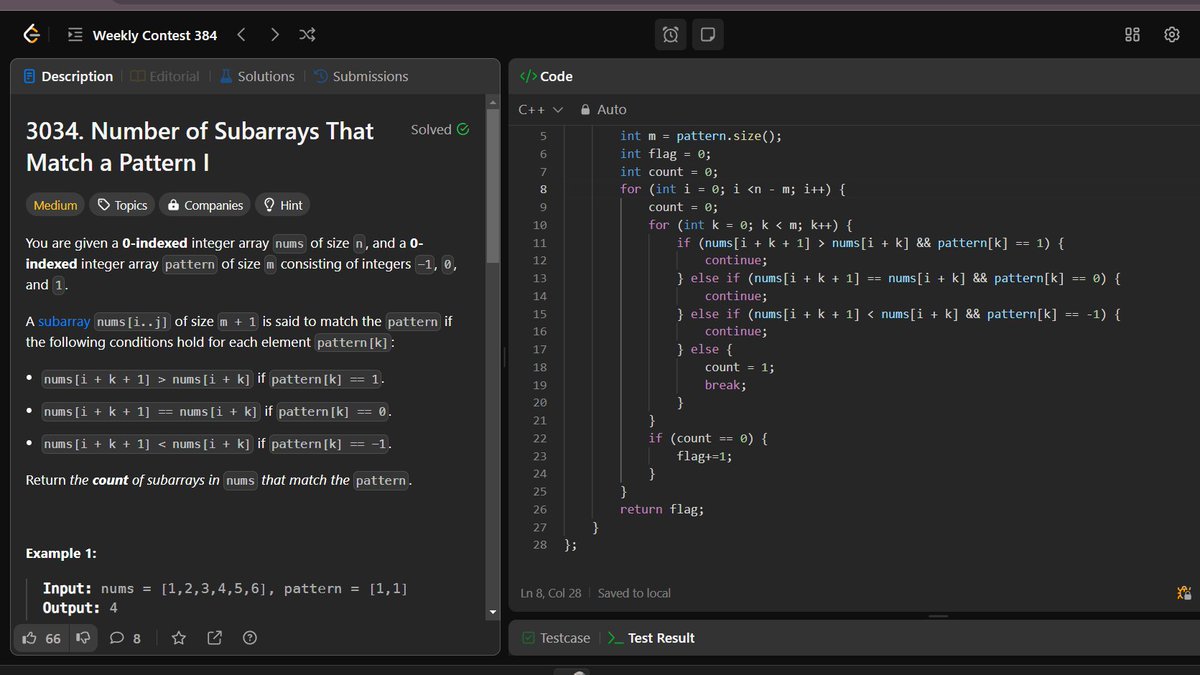Follow the subarray hyperlink in description
The image size is (1200, 675).
point(63,321)
